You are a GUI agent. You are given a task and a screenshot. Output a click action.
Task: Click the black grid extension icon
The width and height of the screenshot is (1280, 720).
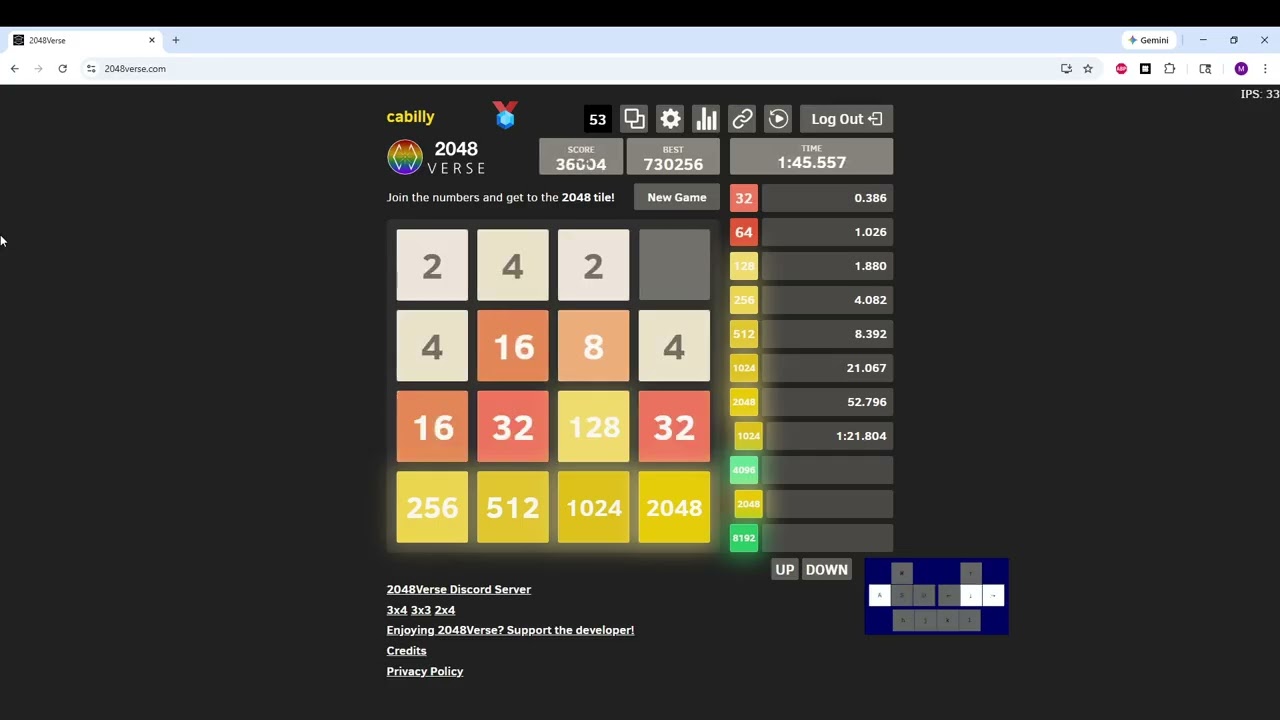[1145, 69]
